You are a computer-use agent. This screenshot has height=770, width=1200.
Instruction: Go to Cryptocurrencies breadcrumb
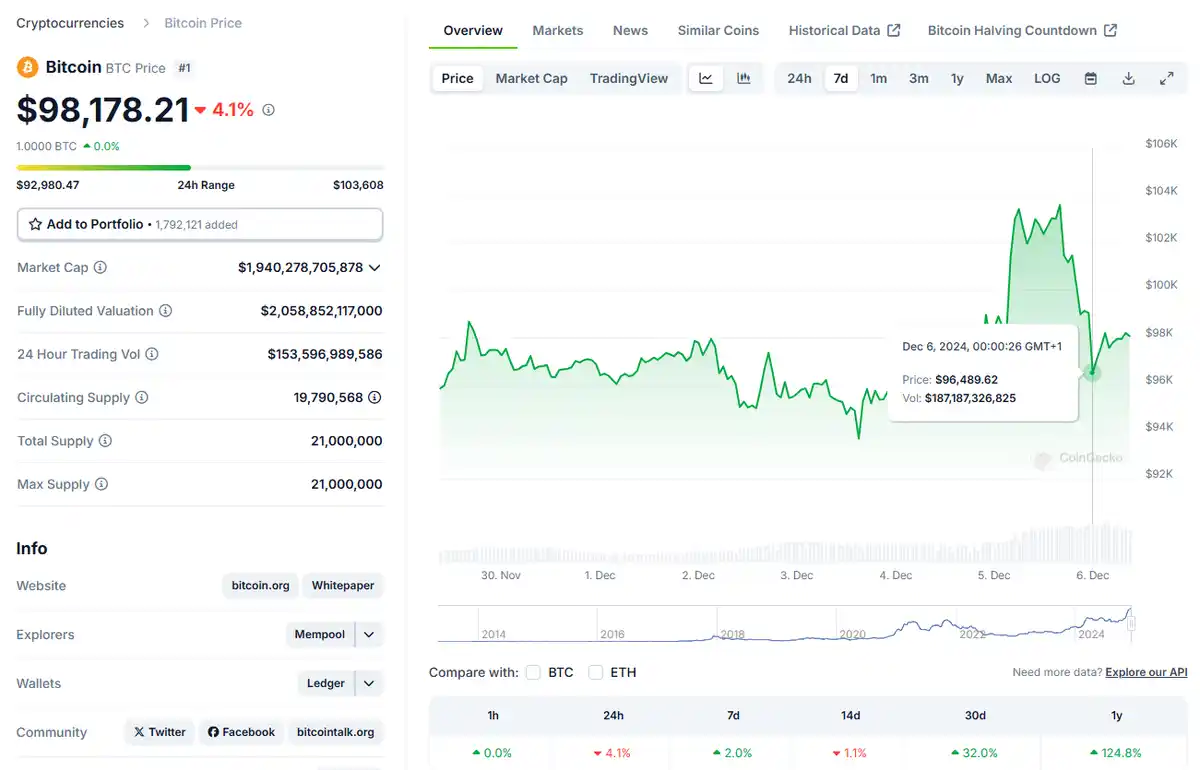pos(70,22)
